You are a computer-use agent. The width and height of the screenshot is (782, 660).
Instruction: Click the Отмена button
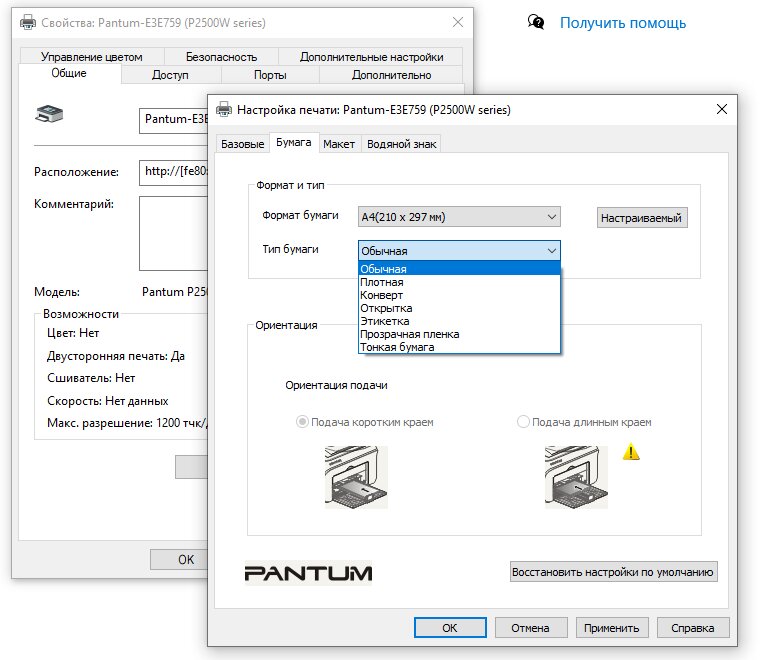pos(531,628)
